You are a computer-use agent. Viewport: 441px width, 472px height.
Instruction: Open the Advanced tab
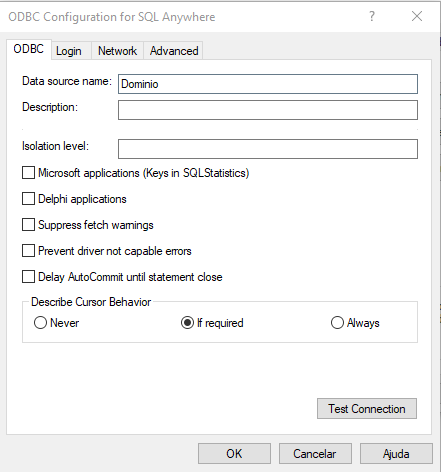(x=174, y=51)
